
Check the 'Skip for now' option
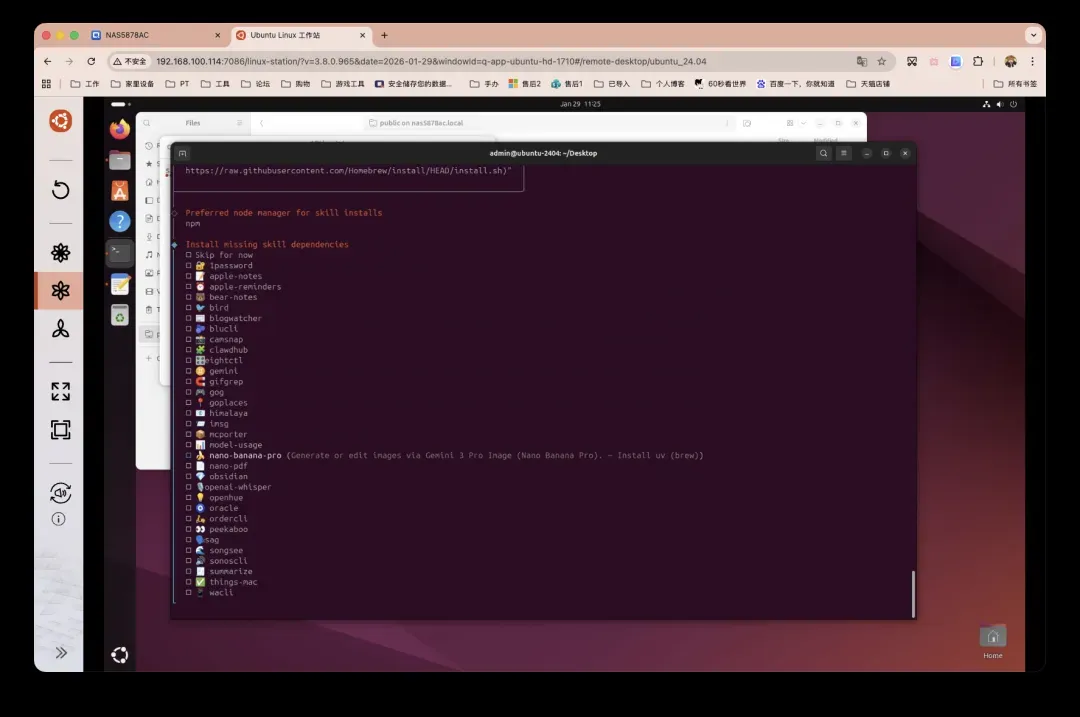point(188,255)
